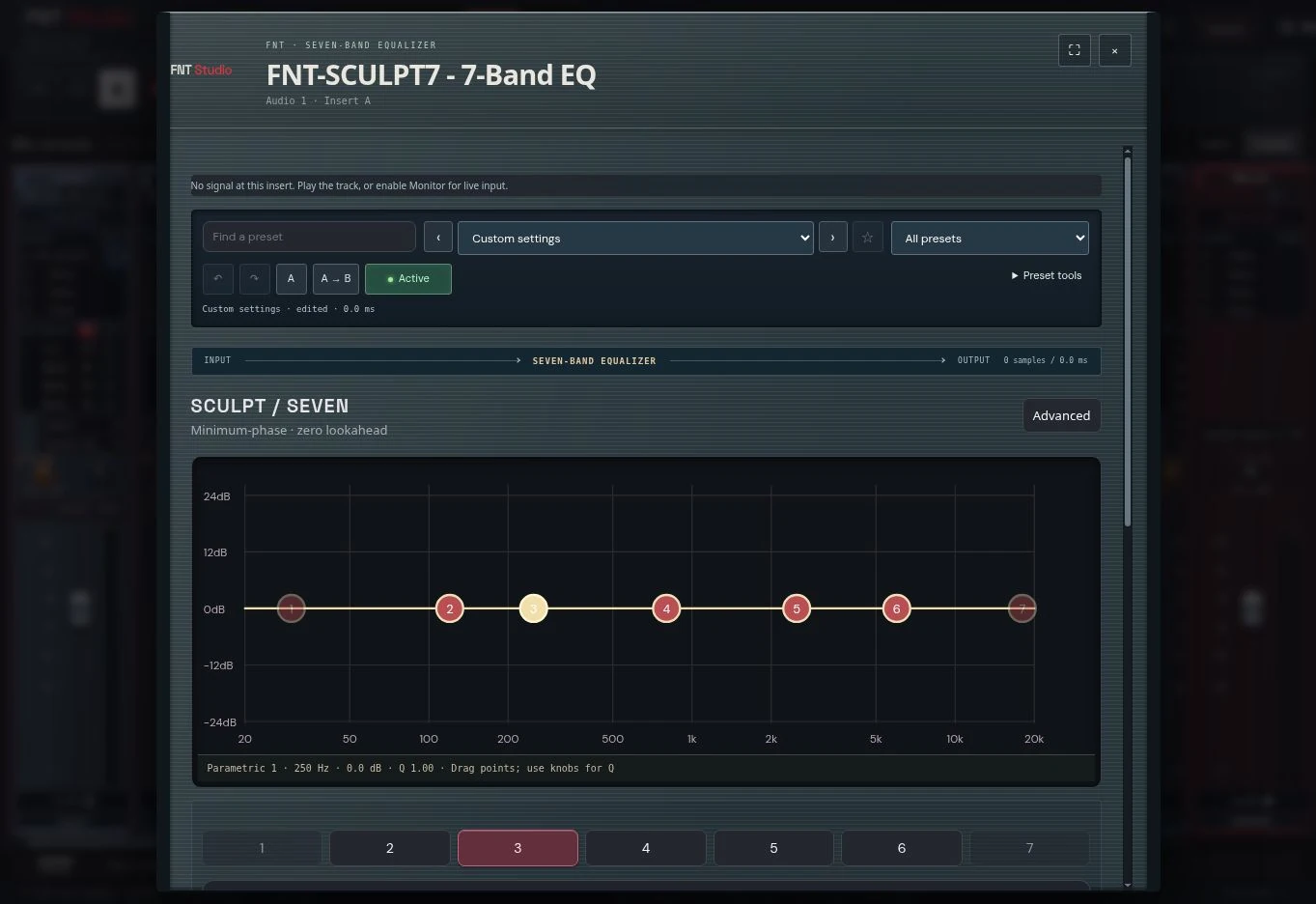Click the 'Custom settings · edited · 0.0 ms' status text
This screenshot has height=904, width=1316.
coord(289,309)
